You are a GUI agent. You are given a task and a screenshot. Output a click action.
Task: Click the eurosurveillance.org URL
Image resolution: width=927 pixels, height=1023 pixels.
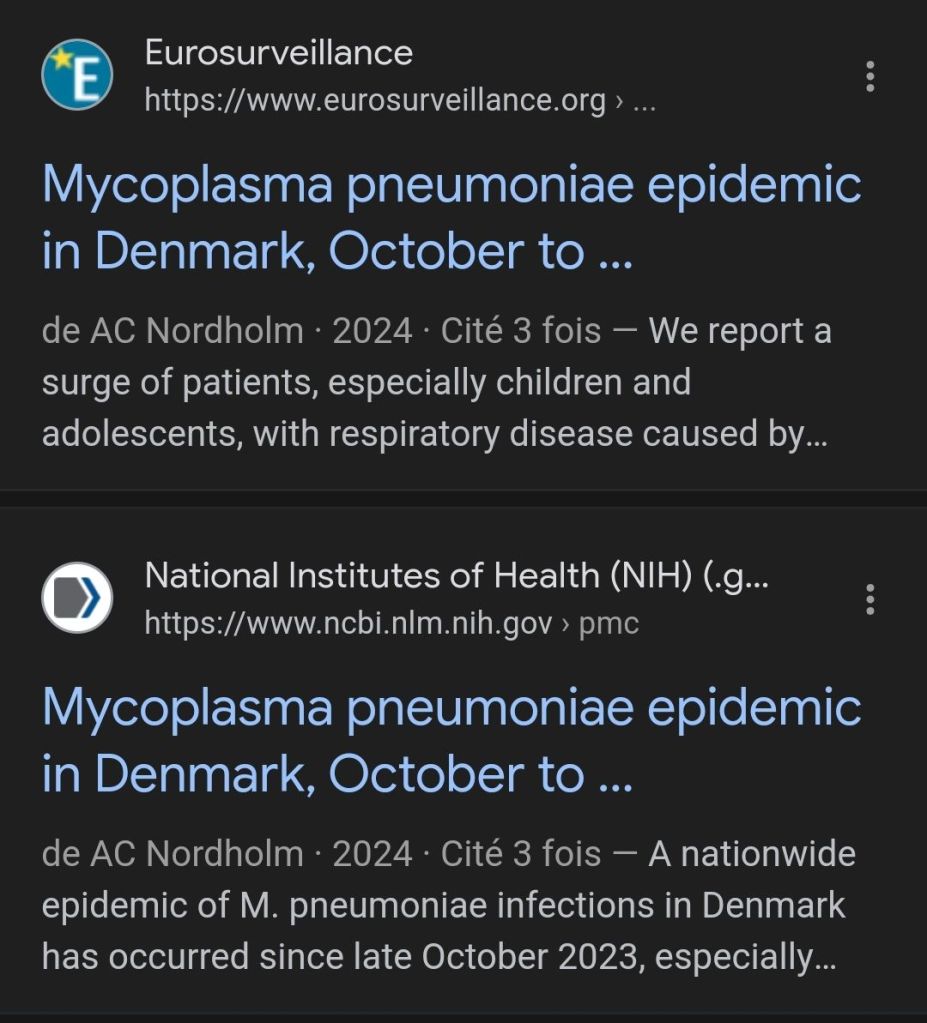tap(375, 101)
